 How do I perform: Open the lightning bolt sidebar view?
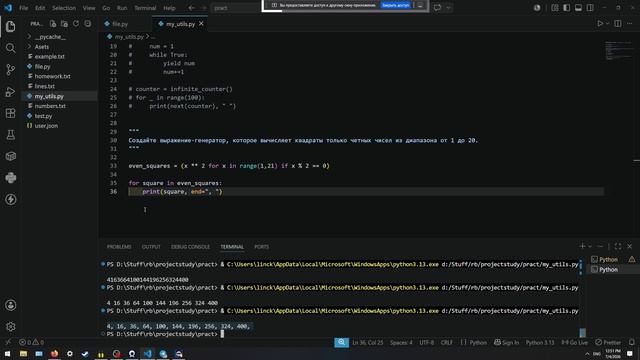[11, 199]
